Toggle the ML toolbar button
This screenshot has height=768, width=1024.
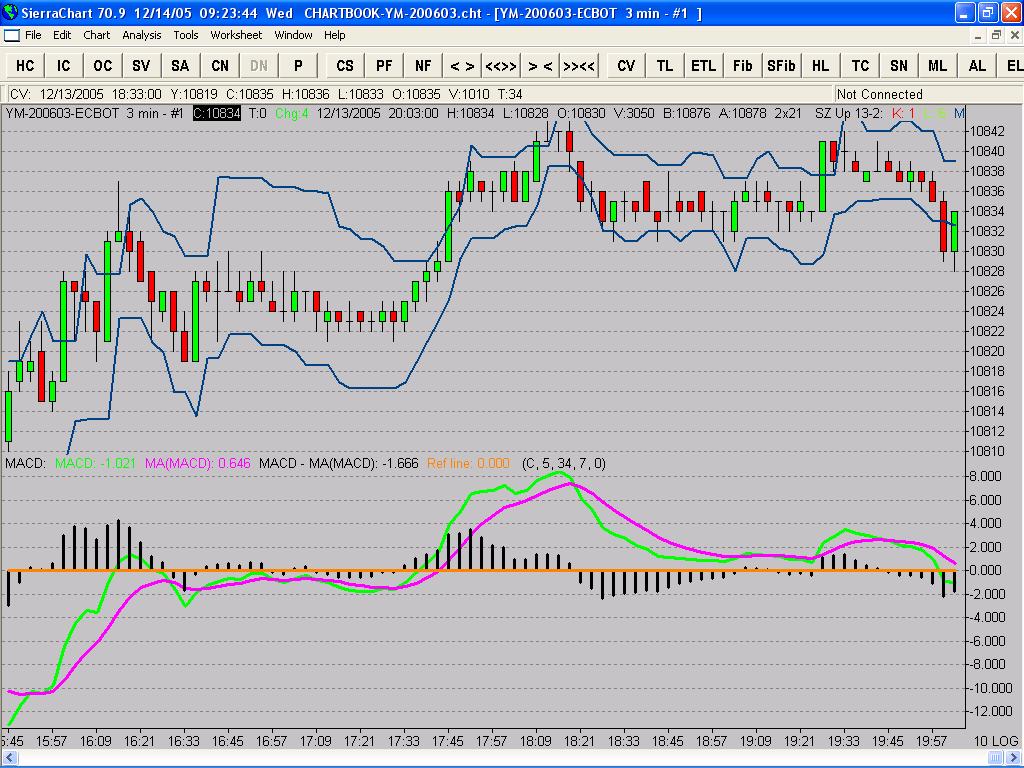(937, 66)
